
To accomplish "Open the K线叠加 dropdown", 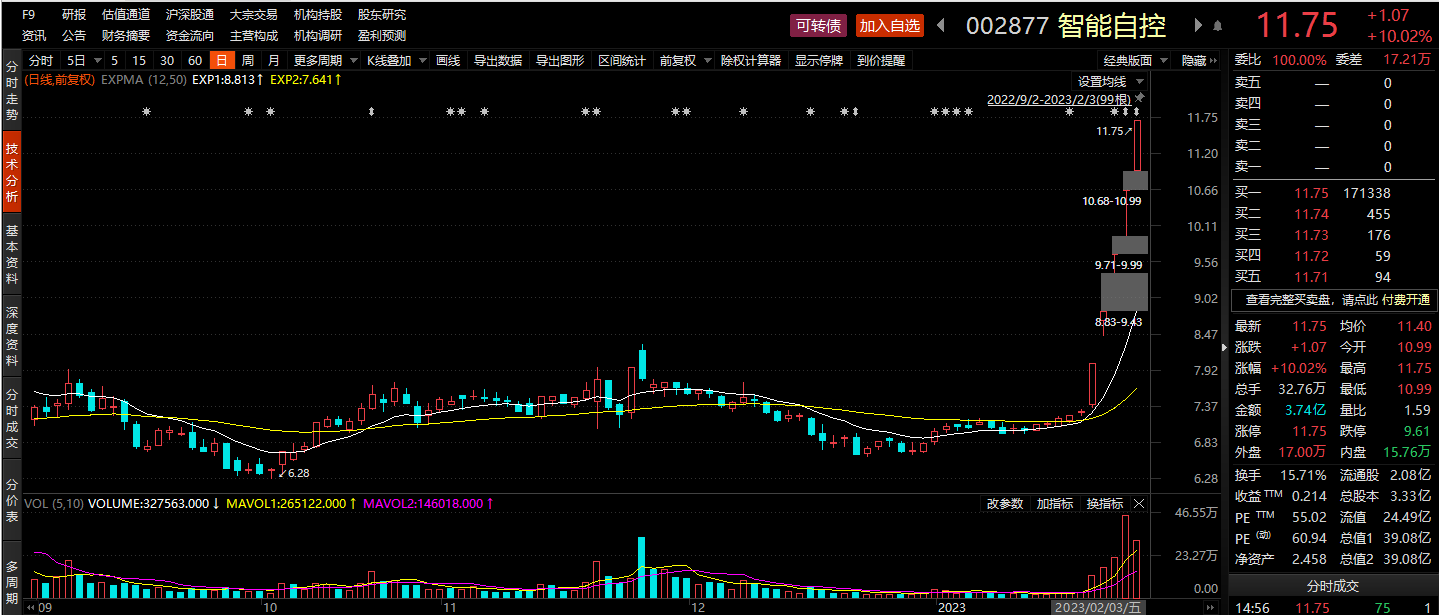I will click(x=422, y=60).
